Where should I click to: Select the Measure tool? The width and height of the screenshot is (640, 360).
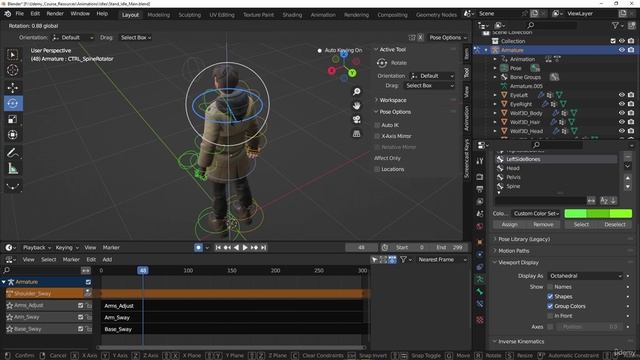pos(13,168)
